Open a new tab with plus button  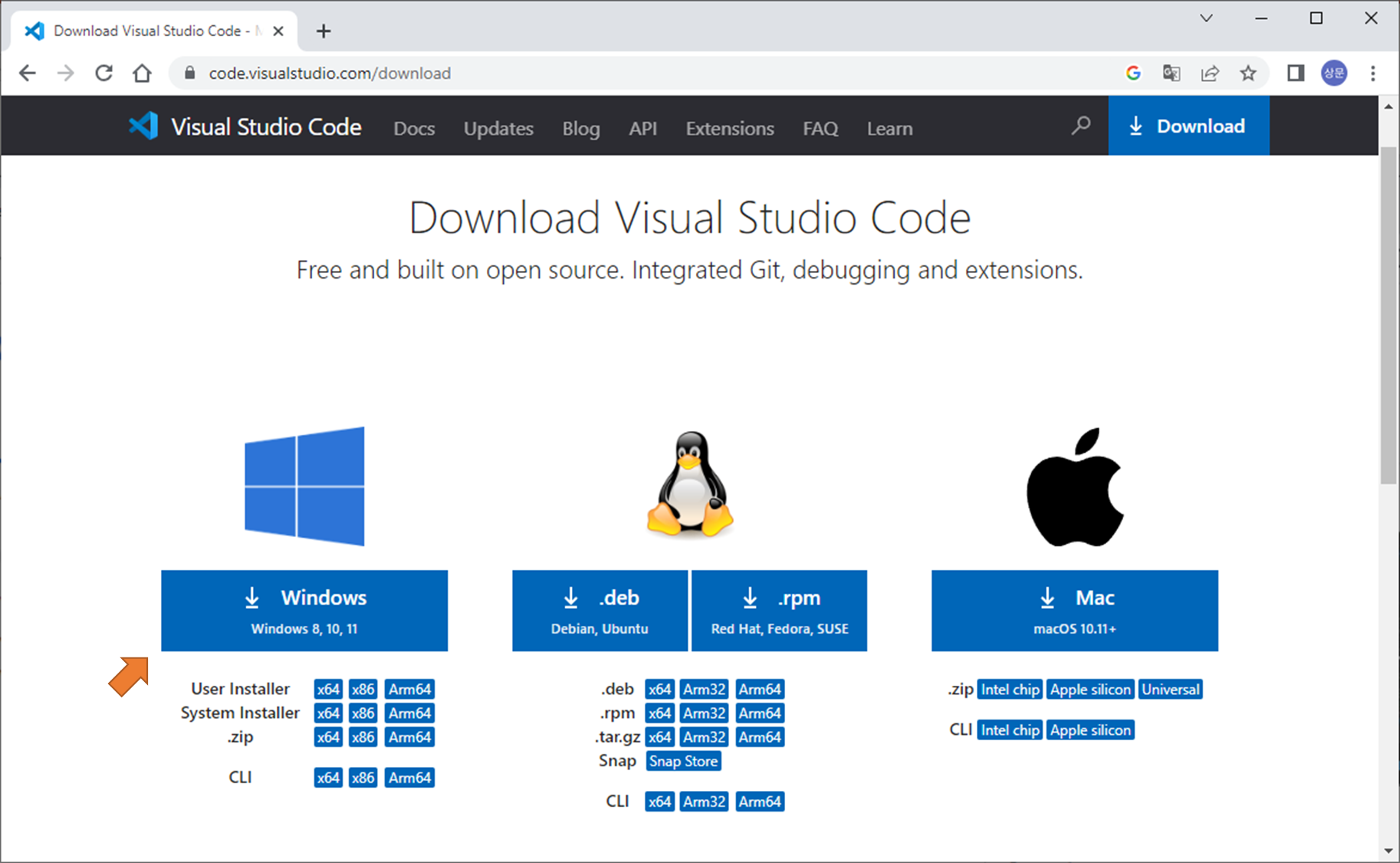324,31
